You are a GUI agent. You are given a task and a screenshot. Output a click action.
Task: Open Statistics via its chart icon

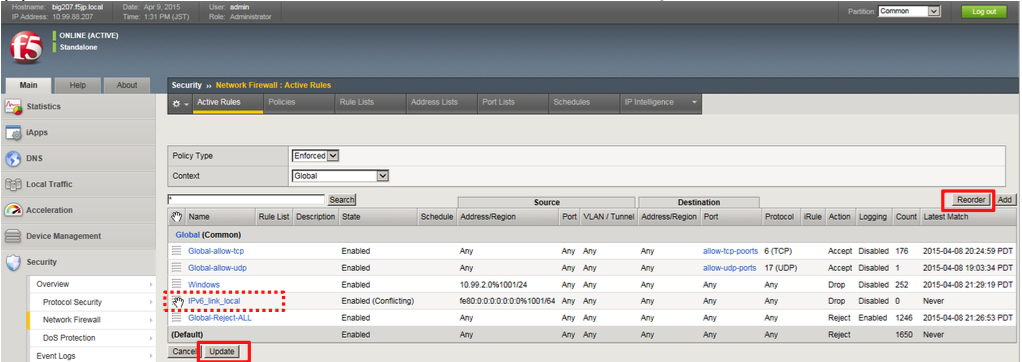14,106
